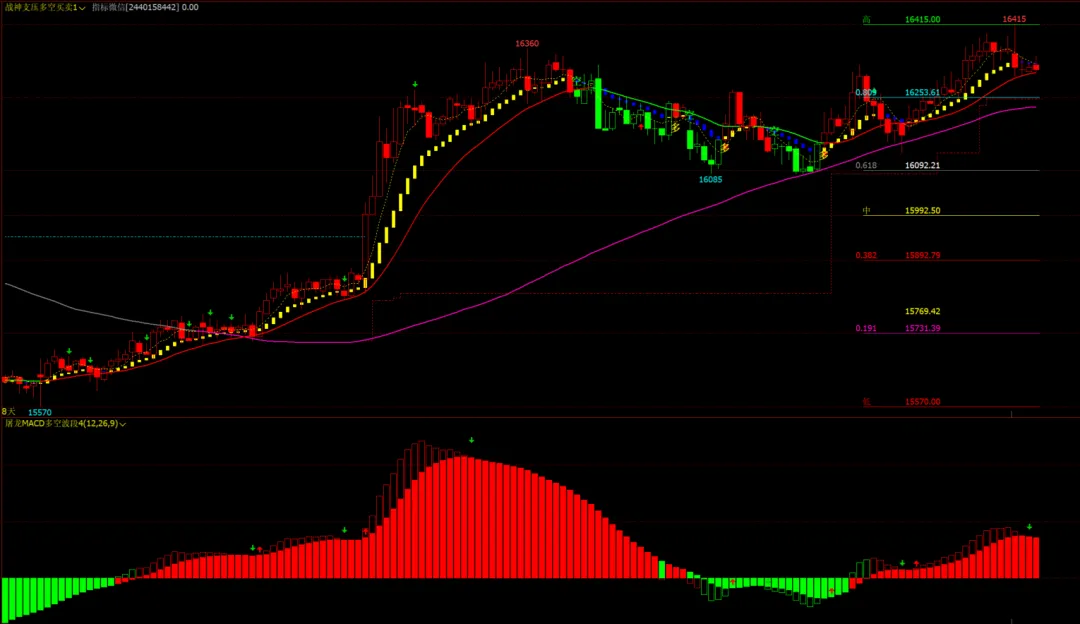Screen dimensions: 1080x624
Task: Select the 15992.50 middle level value
Action: coord(922,211)
